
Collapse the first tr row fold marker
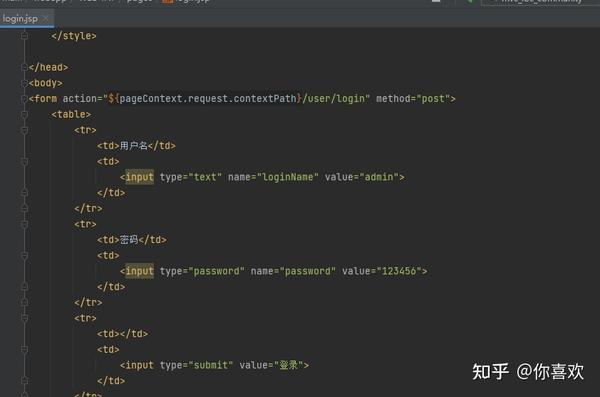point(24,130)
